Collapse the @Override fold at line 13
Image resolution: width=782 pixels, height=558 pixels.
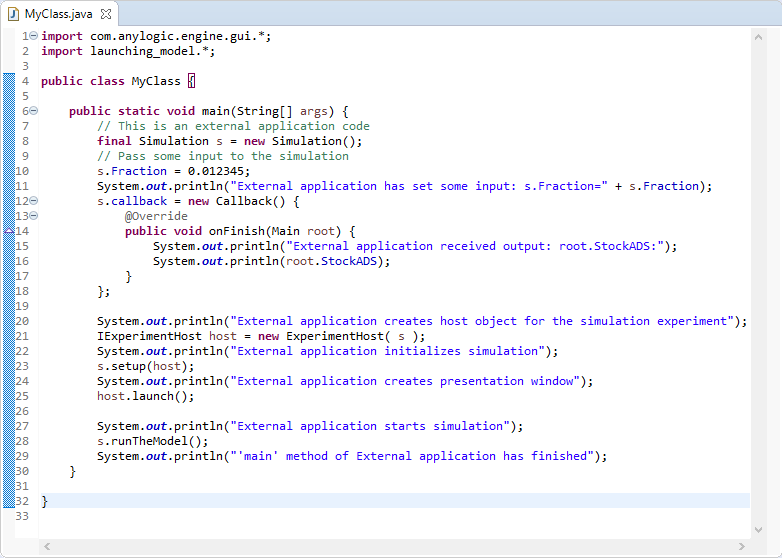(x=33, y=216)
